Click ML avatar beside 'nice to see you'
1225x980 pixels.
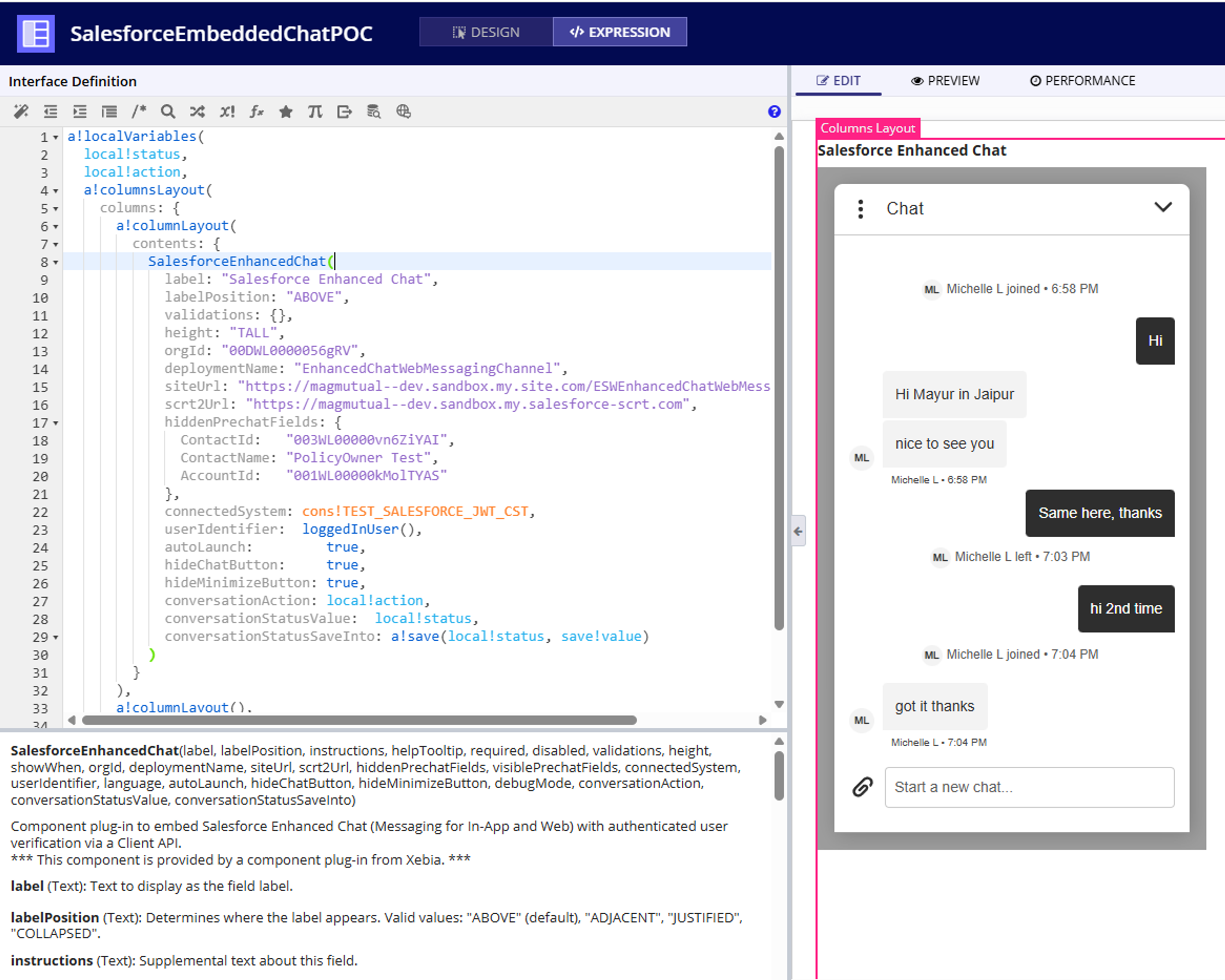(x=861, y=458)
